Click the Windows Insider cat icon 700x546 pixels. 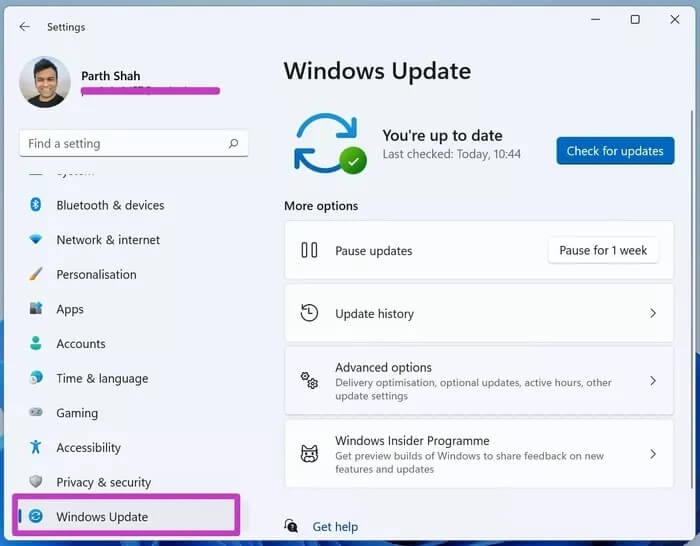309,454
